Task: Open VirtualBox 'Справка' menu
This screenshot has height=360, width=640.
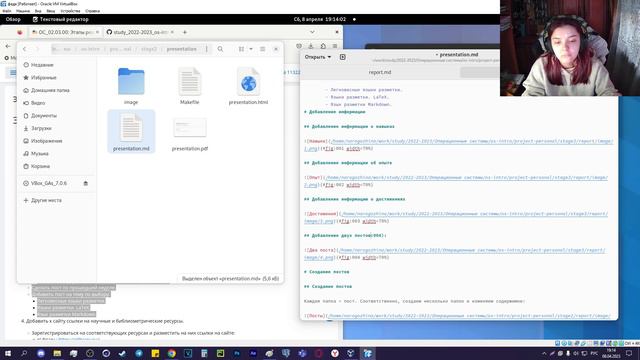Action: coord(93,11)
